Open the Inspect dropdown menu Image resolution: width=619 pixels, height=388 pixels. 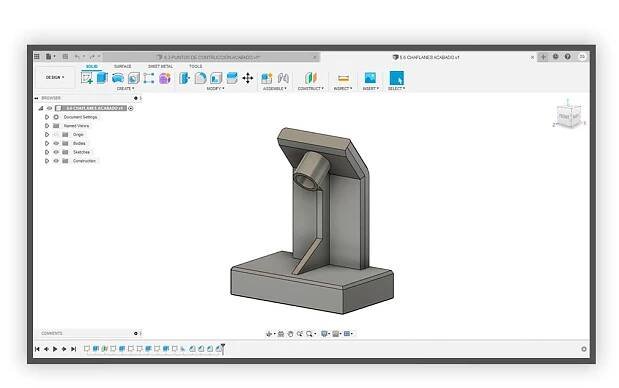coord(343,88)
